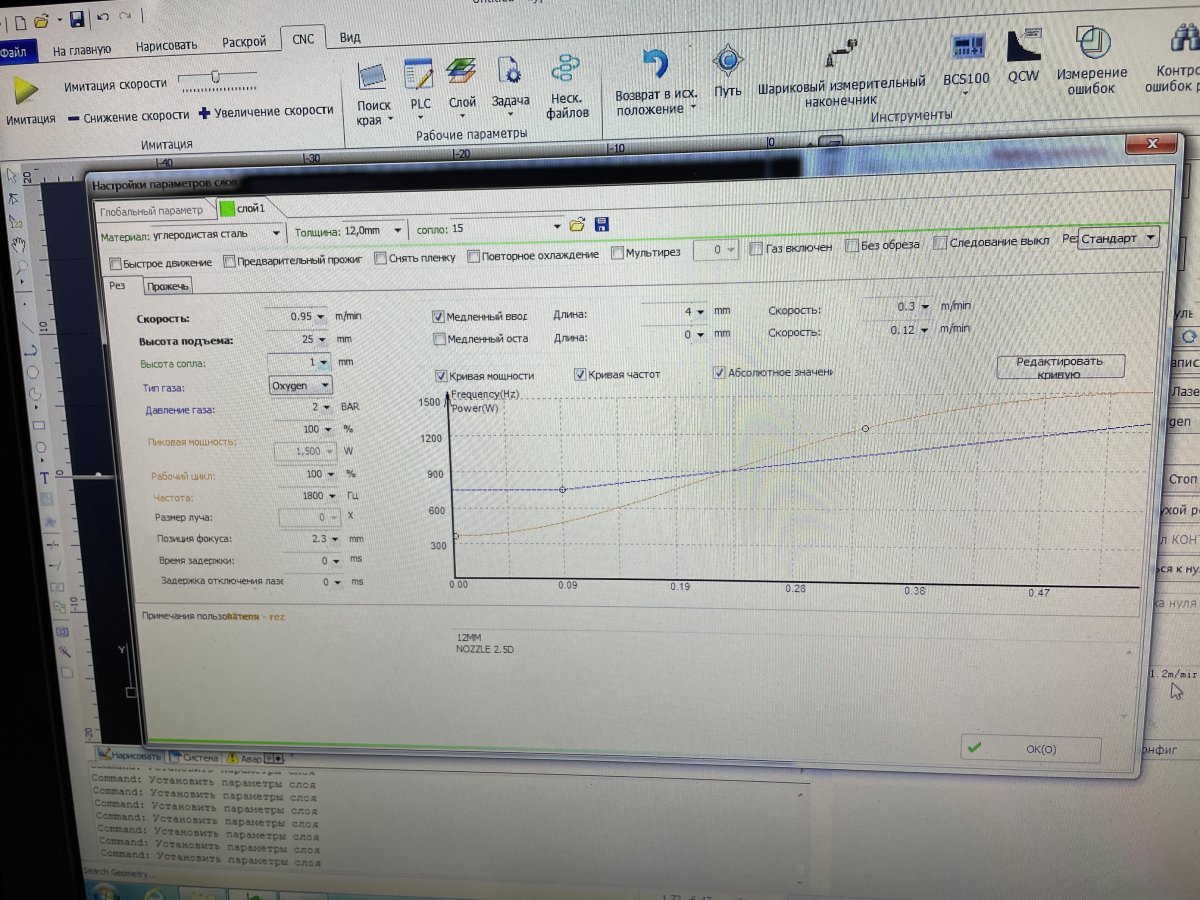Enable the Предварительный прожиг checkbox
This screenshot has height=900, width=1200.
[229, 261]
